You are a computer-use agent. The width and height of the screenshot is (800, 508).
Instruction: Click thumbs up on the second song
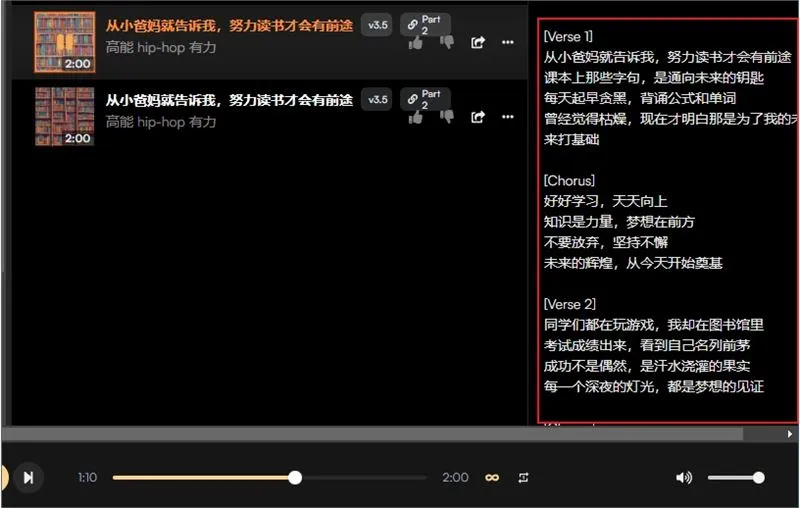416,117
